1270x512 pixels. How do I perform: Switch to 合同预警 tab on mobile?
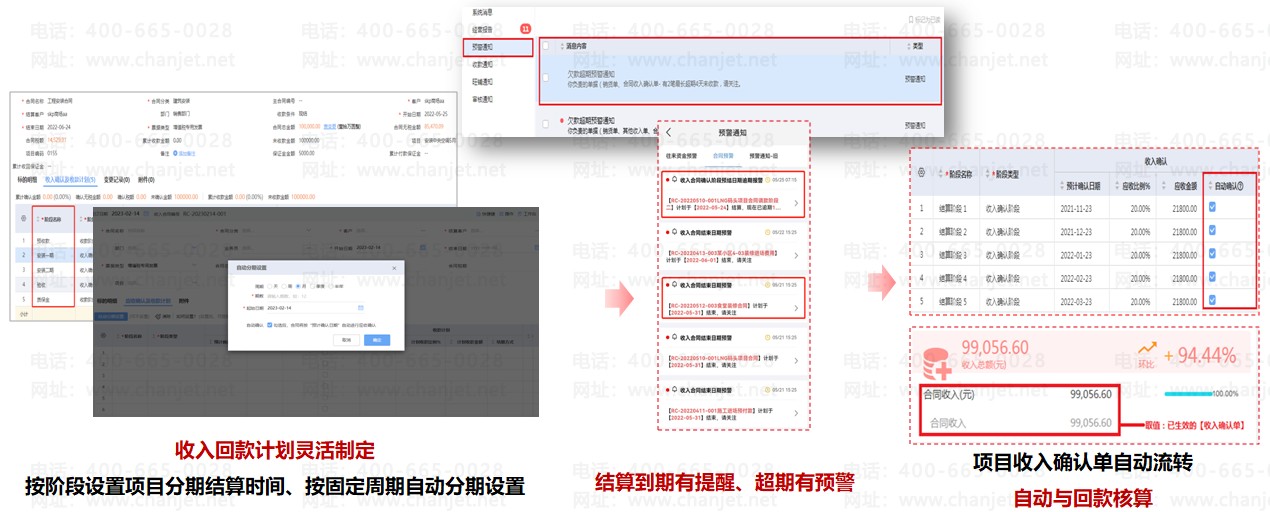coord(724,156)
